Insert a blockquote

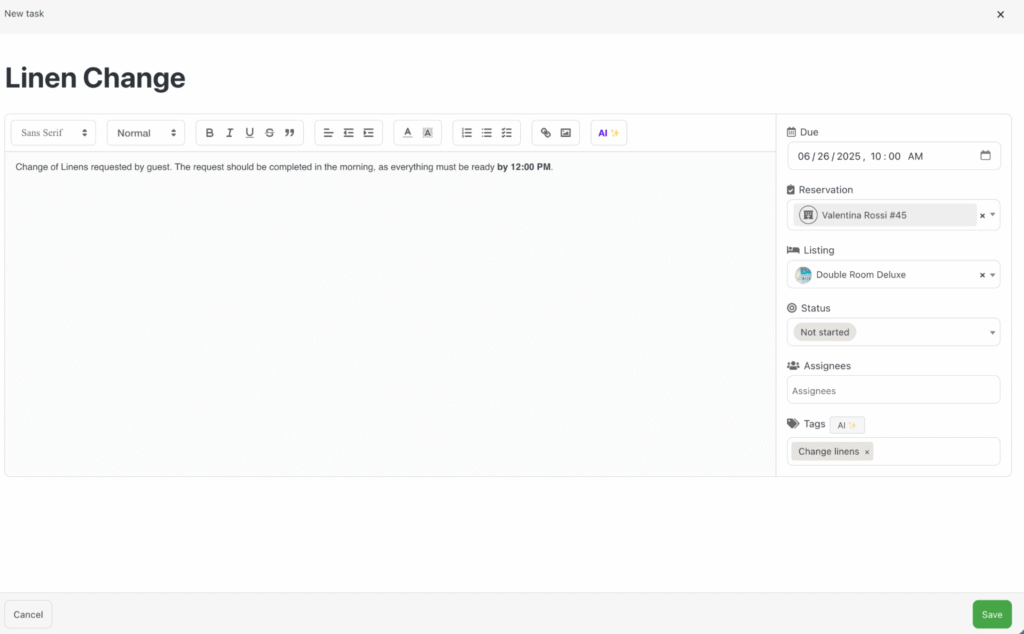pos(290,133)
